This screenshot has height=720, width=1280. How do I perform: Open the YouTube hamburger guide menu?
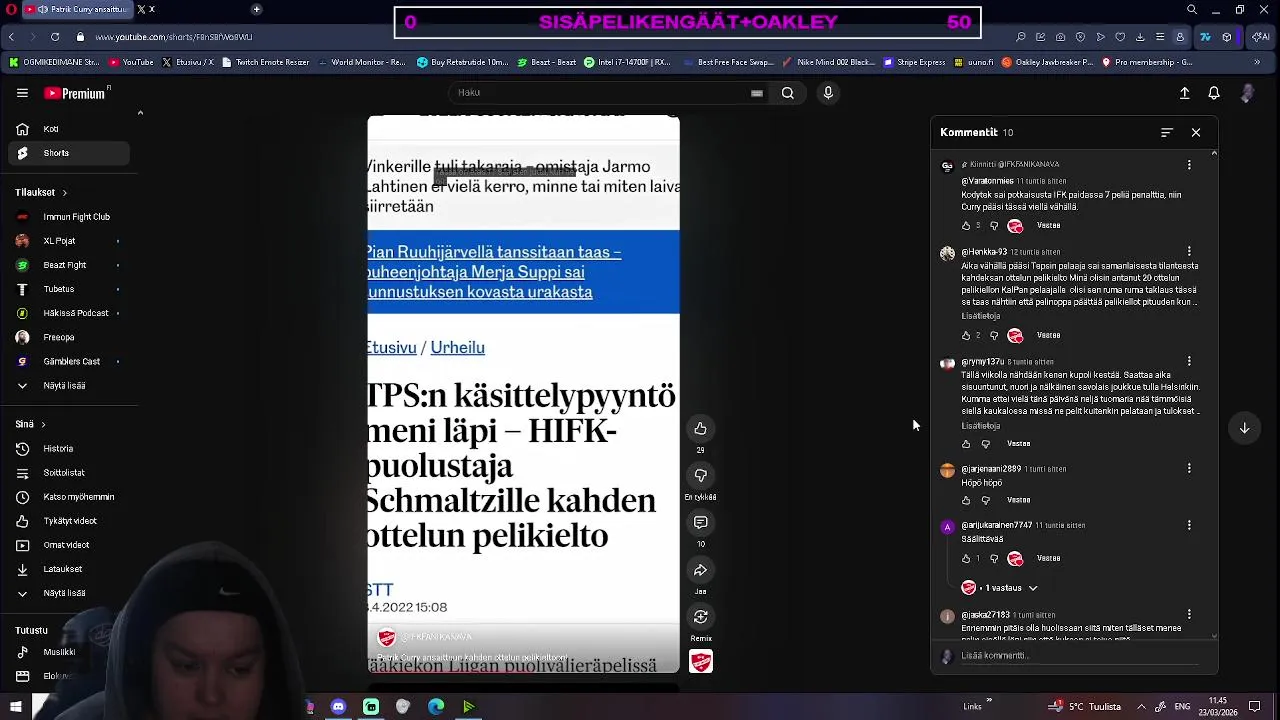point(22,93)
